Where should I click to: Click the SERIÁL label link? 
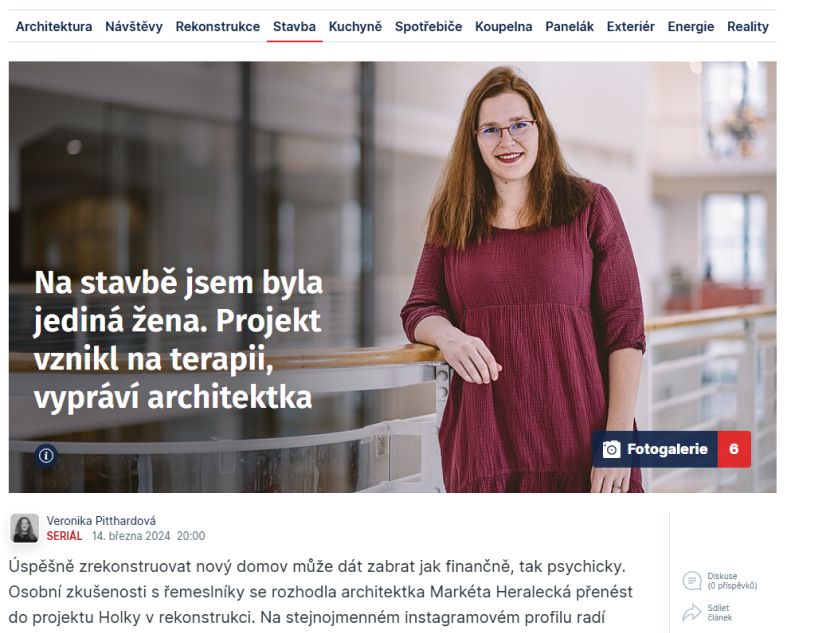tap(64, 536)
